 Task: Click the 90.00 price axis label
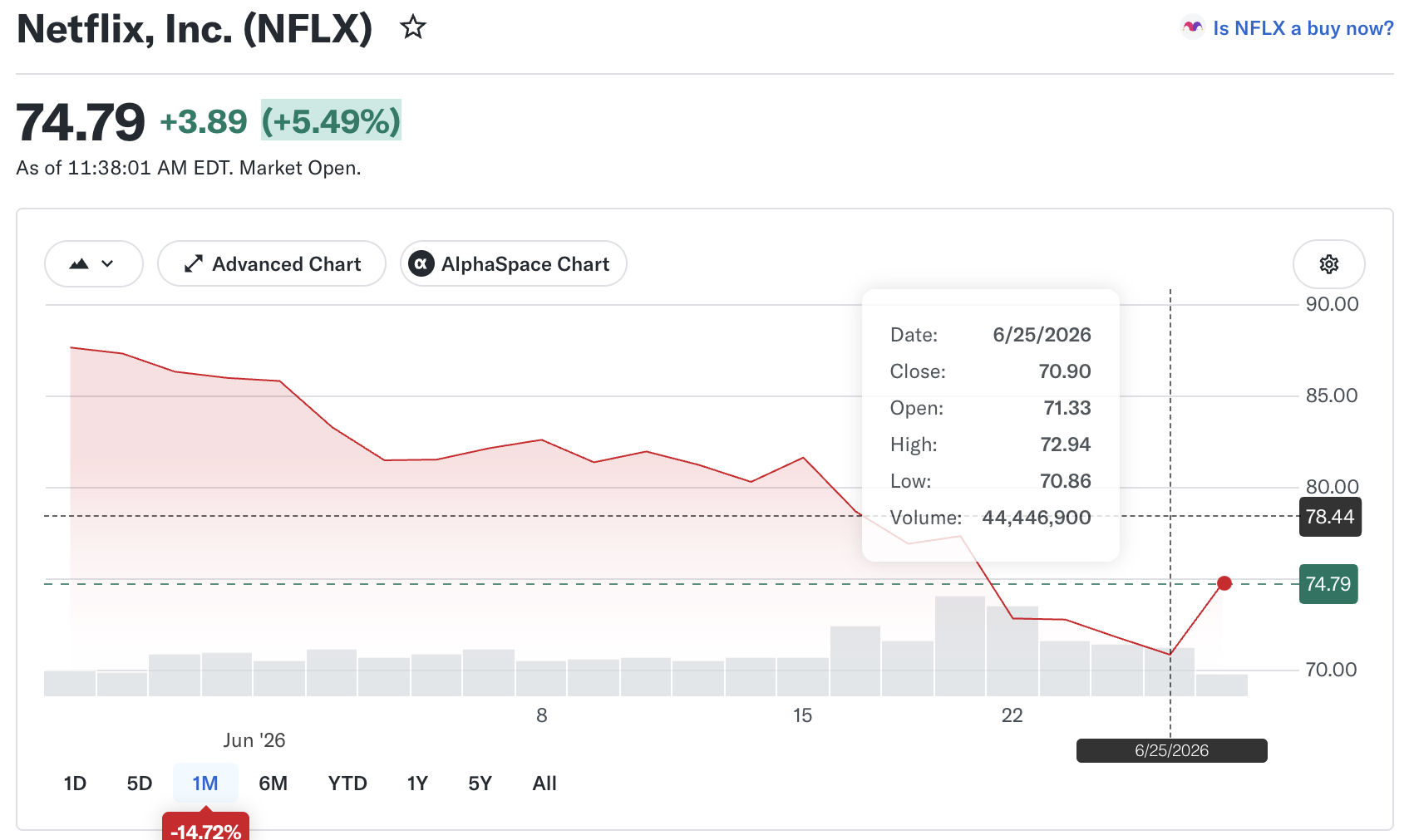[x=1332, y=304]
